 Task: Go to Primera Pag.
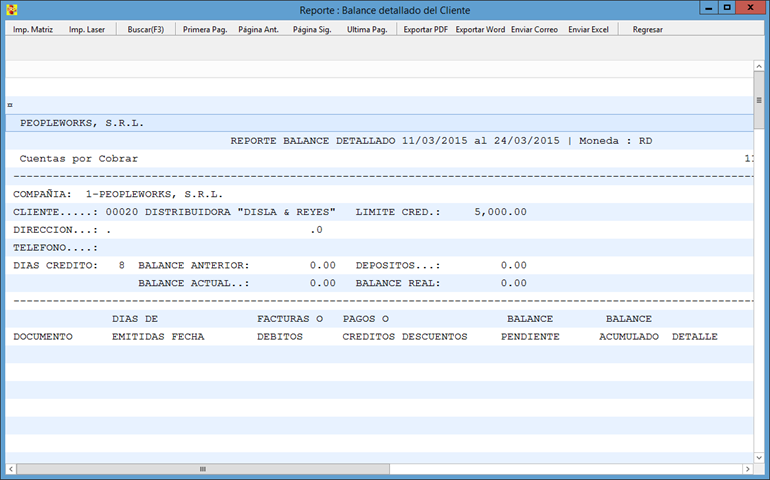coord(205,30)
